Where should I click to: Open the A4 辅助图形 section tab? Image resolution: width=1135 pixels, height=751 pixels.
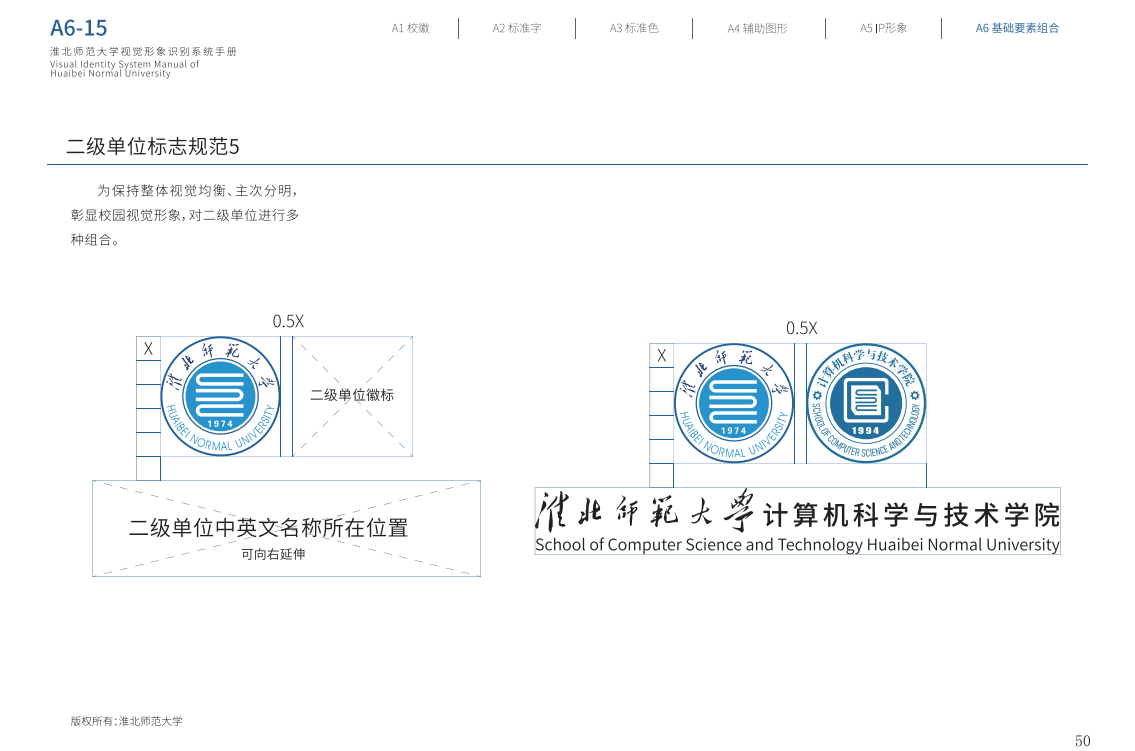757,28
